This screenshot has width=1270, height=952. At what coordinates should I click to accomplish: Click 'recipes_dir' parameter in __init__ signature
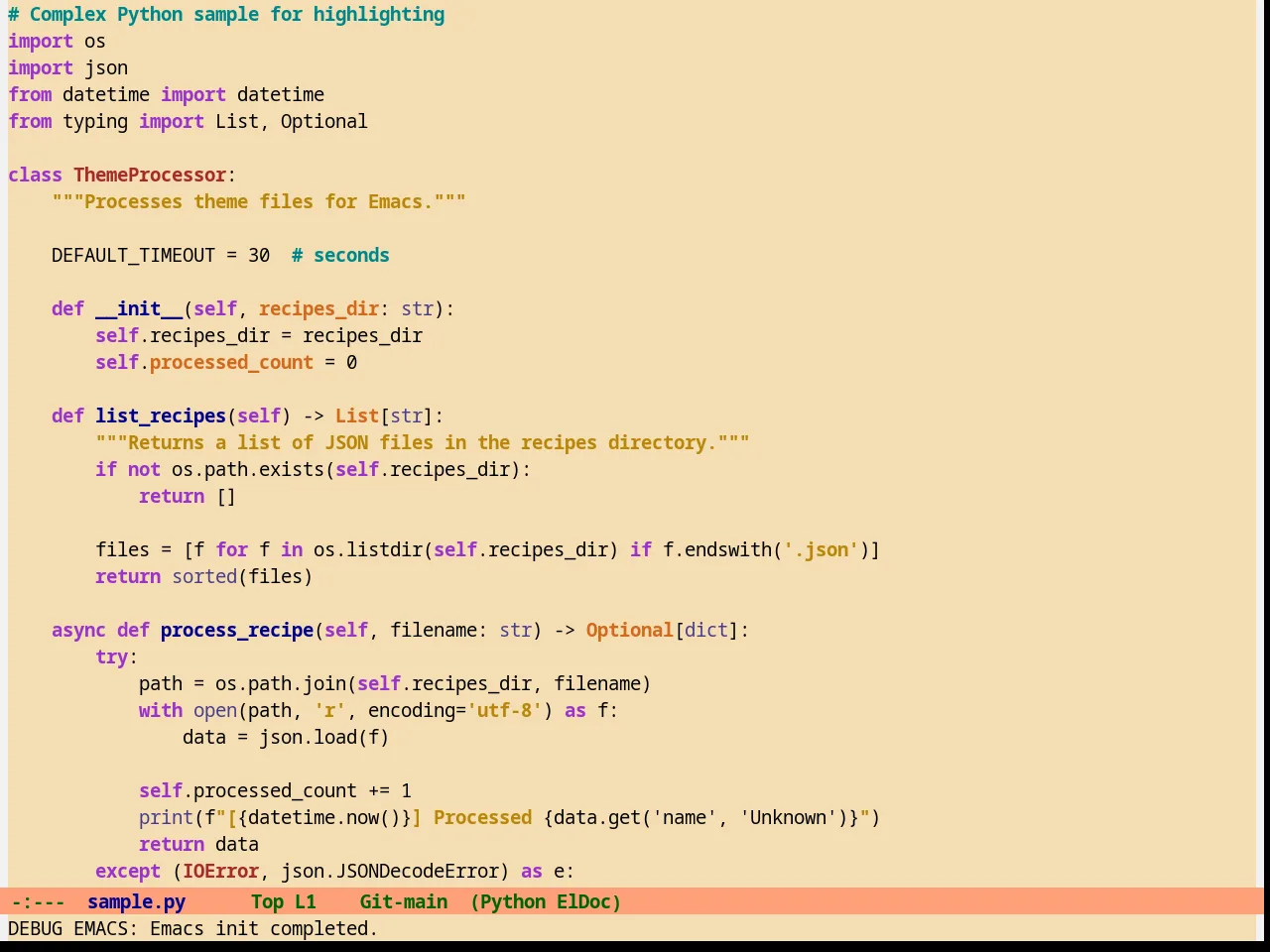pos(318,308)
